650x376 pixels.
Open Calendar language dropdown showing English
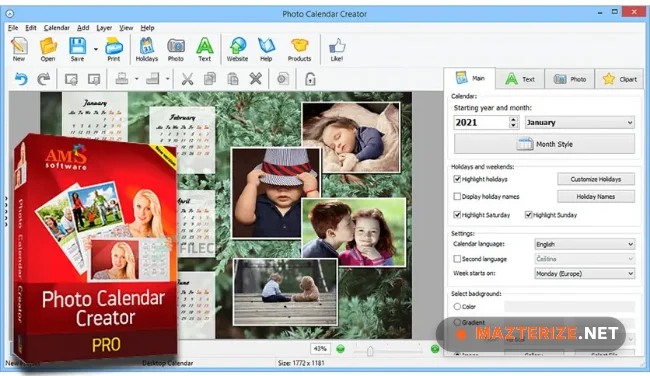tap(585, 244)
